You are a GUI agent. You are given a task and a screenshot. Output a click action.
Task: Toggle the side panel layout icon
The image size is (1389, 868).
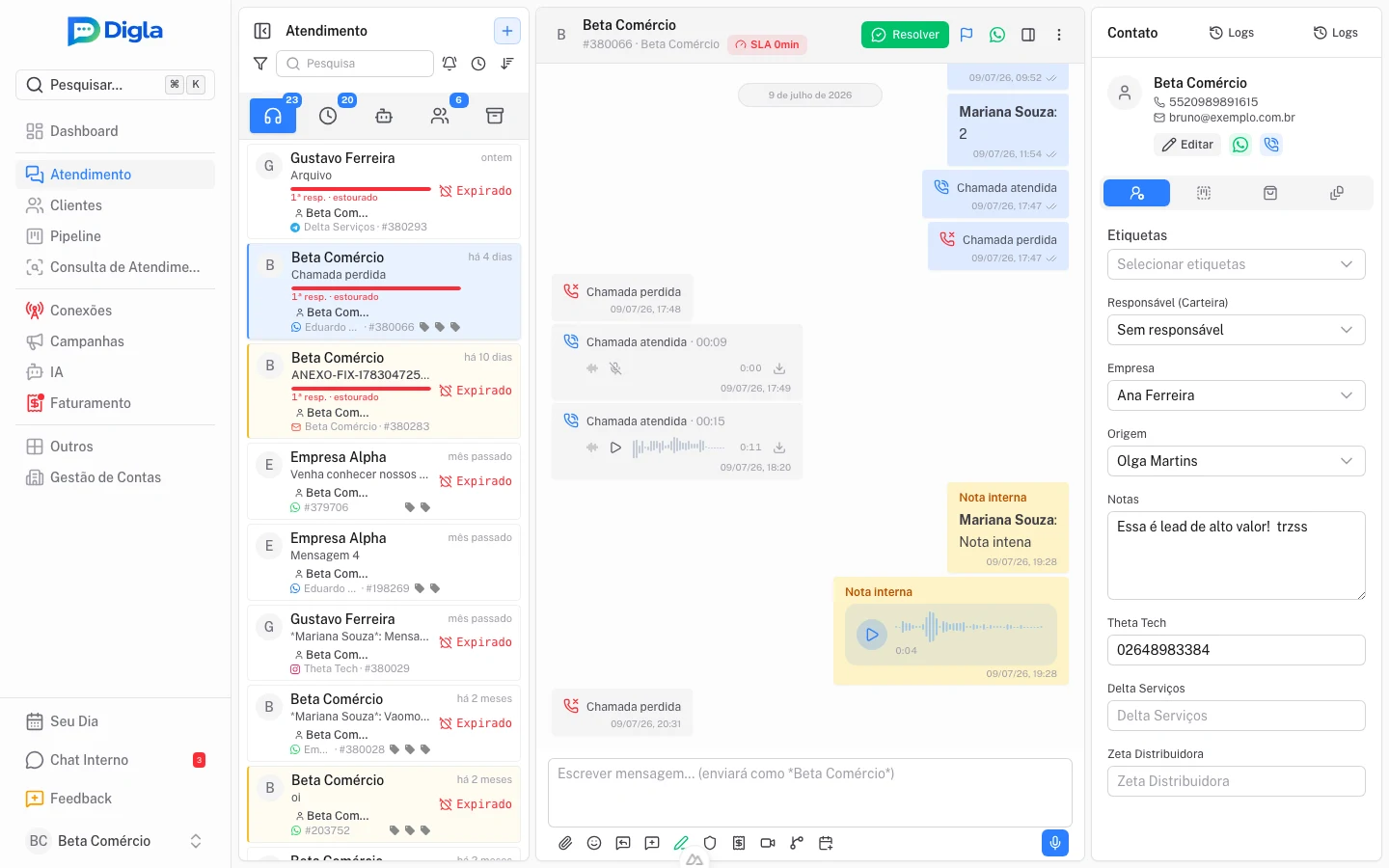(1028, 35)
